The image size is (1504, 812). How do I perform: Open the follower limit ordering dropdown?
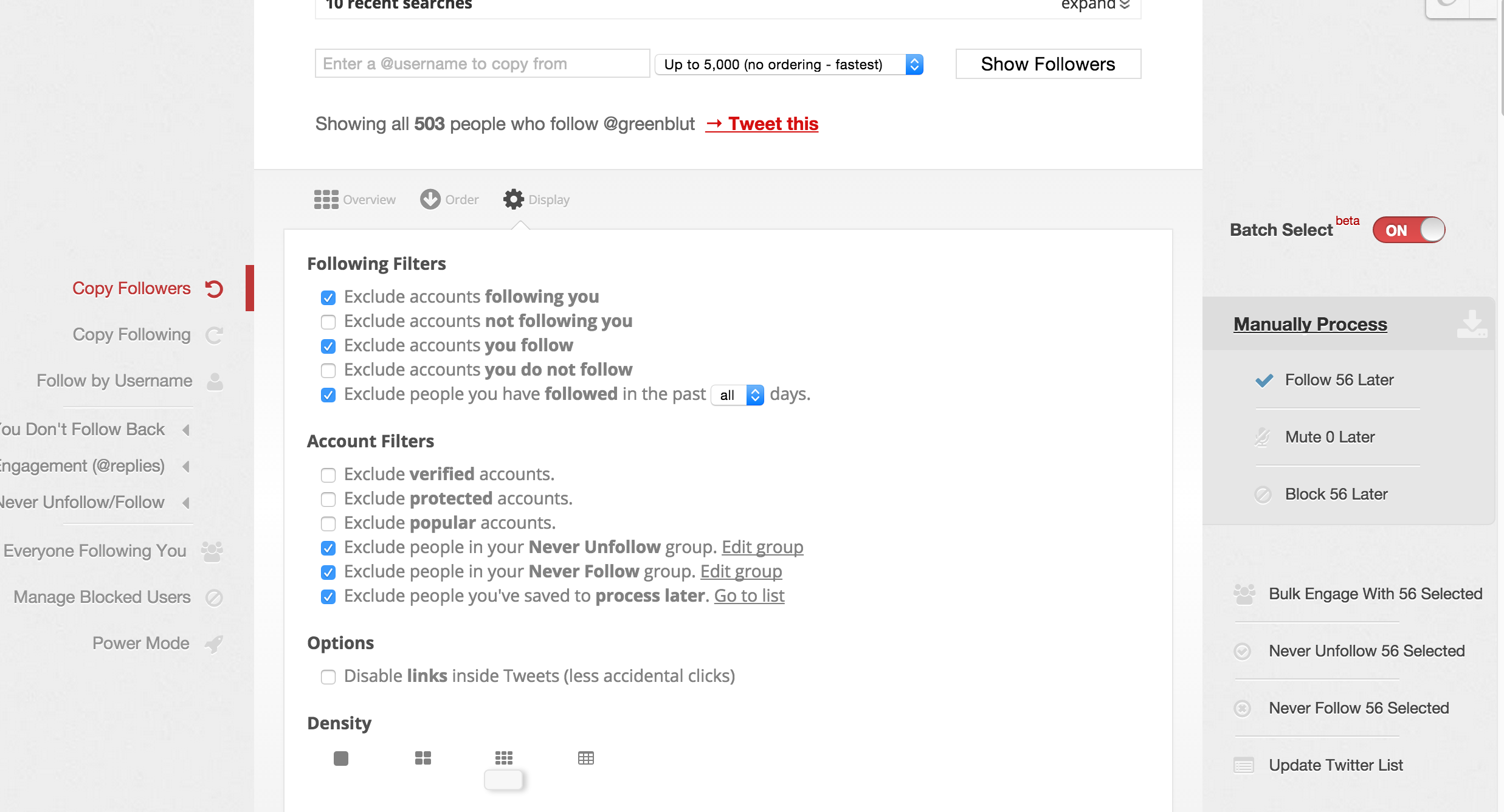point(789,64)
